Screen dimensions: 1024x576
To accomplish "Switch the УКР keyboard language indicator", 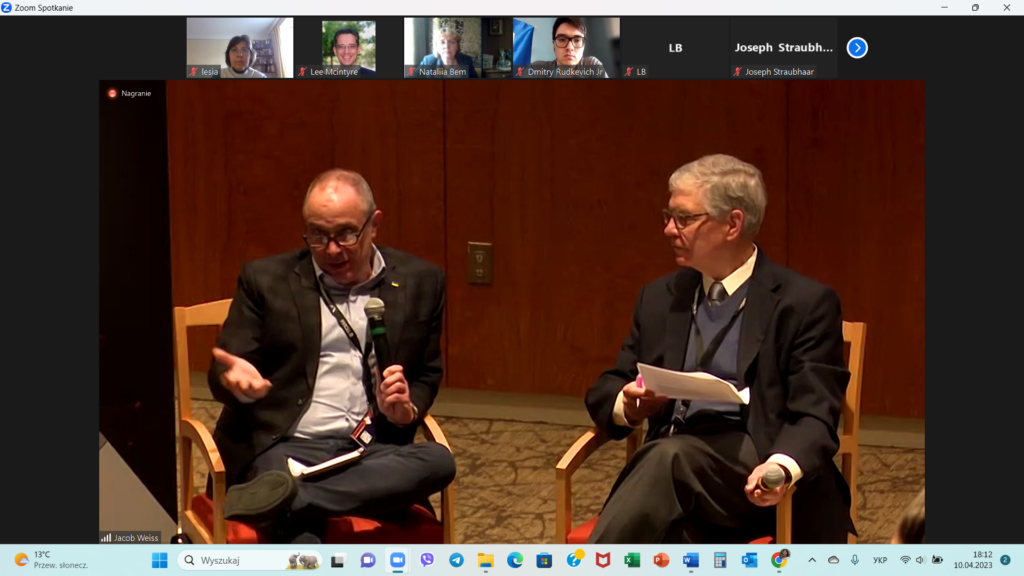I will (x=880, y=560).
